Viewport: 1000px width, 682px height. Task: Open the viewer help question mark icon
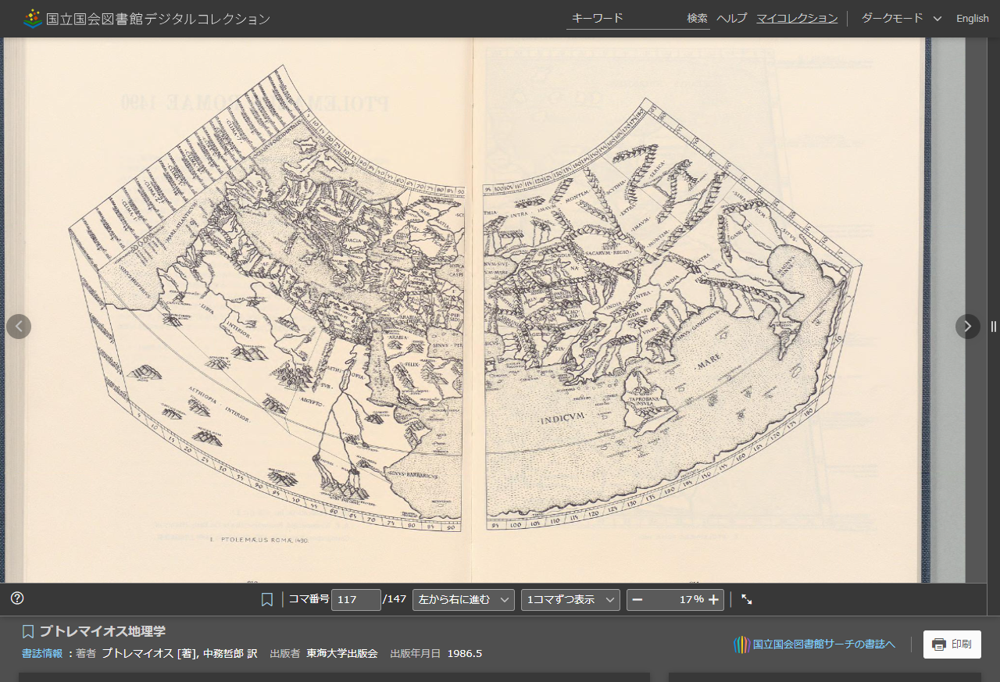(x=17, y=598)
